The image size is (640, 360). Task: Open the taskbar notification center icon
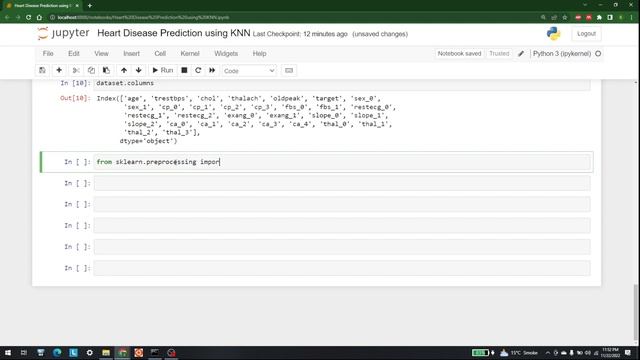point(628,353)
